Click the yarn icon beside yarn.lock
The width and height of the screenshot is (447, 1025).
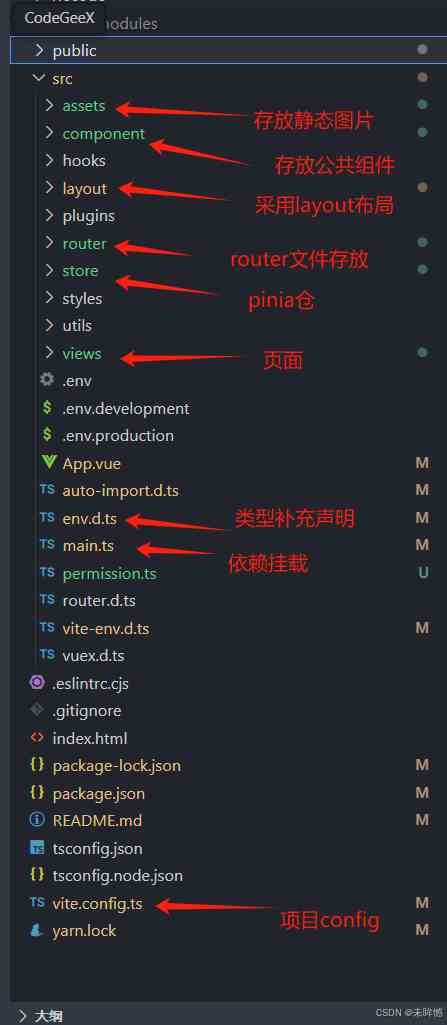(37, 930)
